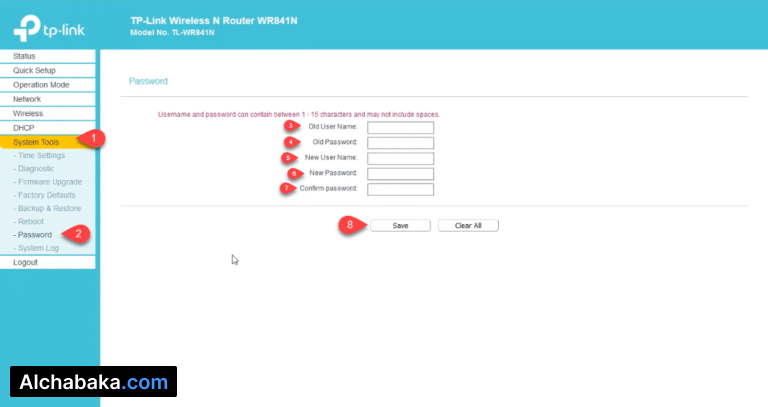Click the Old User Name field
The image size is (768, 407).
(x=400, y=128)
